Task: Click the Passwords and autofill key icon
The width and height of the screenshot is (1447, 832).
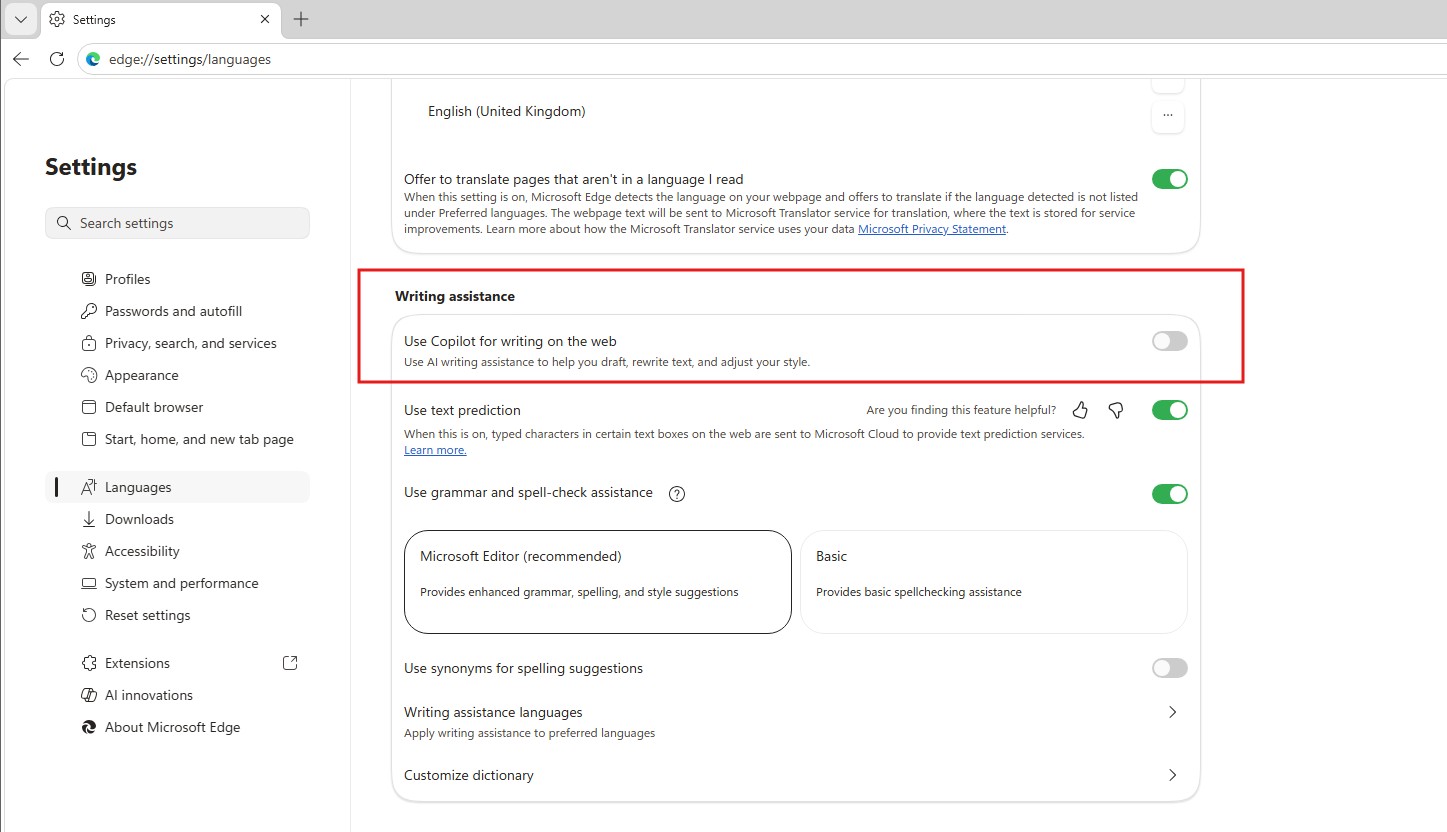Action: pos(89,311)
